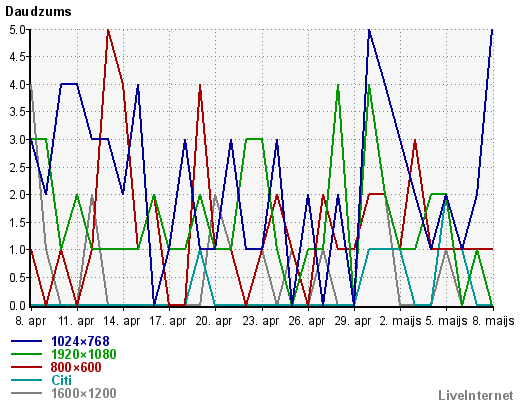Click the 800×600 legend label
The width and height of the screenshot is (520, 405).
(x=76, y=367)
